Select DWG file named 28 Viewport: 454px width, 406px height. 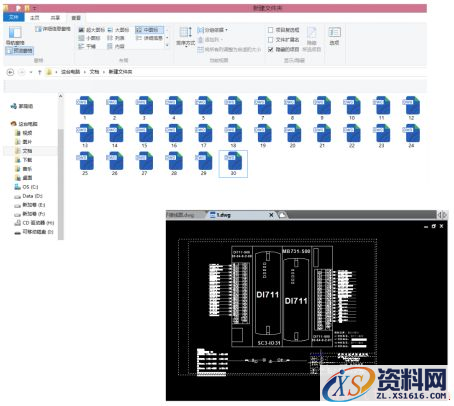click(174, 163)
